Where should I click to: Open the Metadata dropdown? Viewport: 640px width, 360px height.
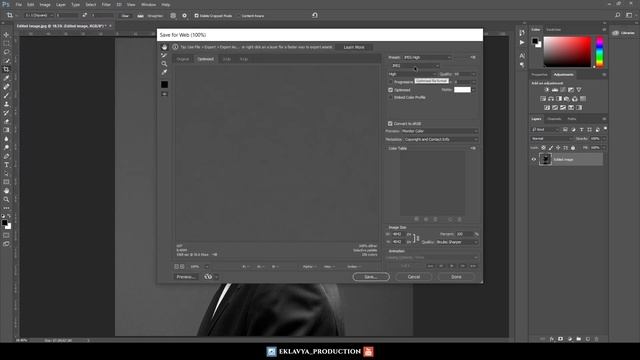point(441,140)
